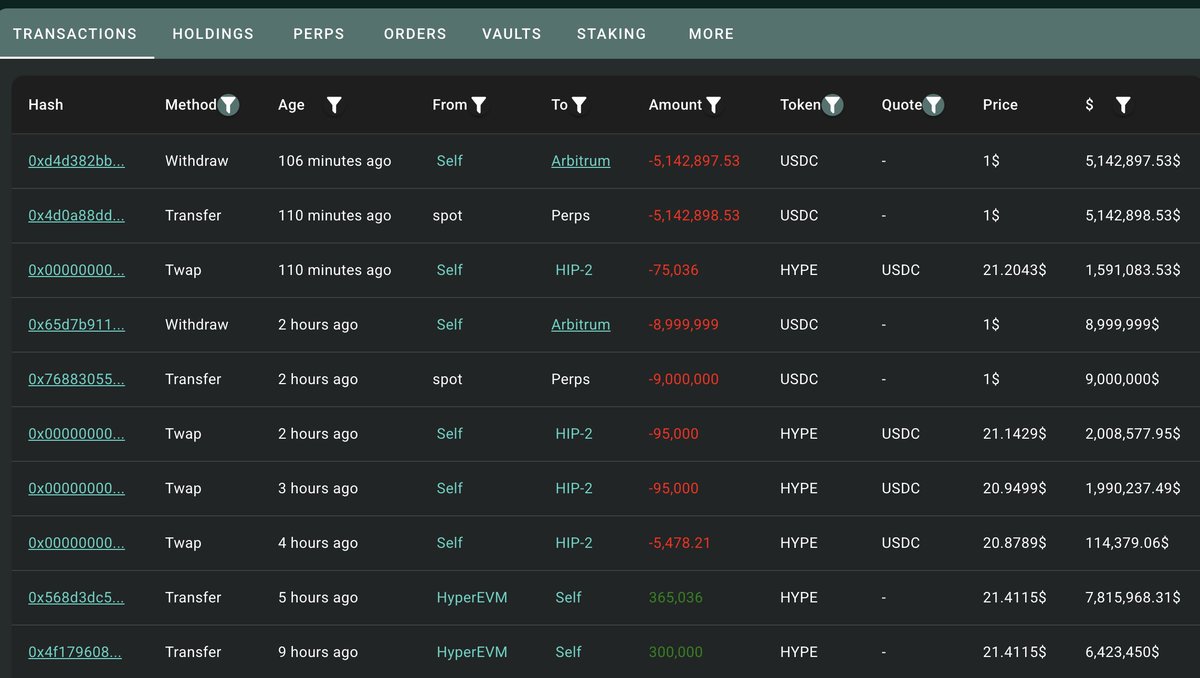Viewport: 1200px width, 678px height.
Task: Open the Quote column filter icon
Action: click(x=933, y=105)
